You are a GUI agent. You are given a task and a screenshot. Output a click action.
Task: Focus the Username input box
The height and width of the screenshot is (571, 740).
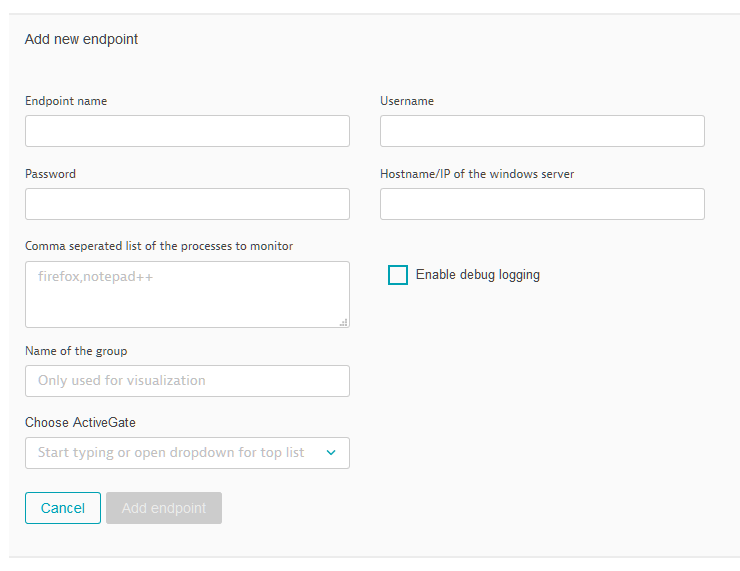(x=542, y=131)
